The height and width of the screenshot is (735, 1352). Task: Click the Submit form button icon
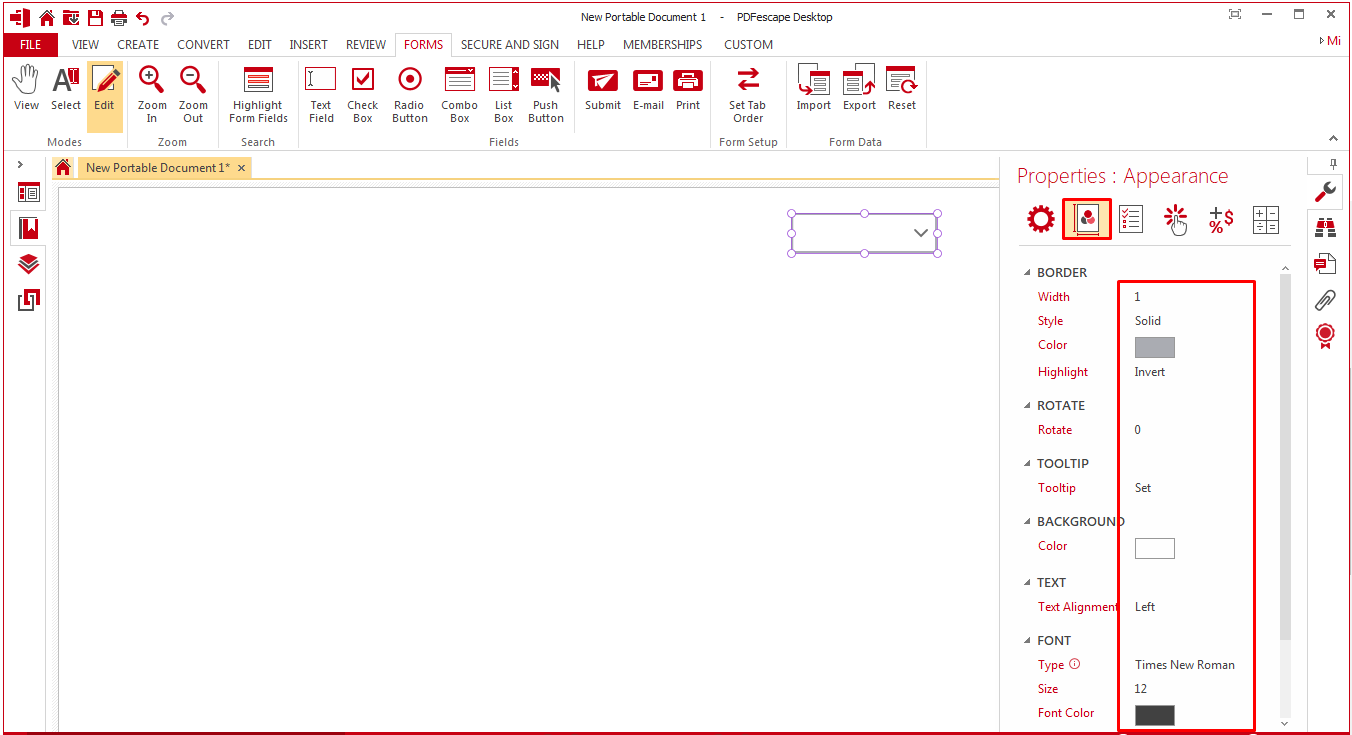coord(603,89)
